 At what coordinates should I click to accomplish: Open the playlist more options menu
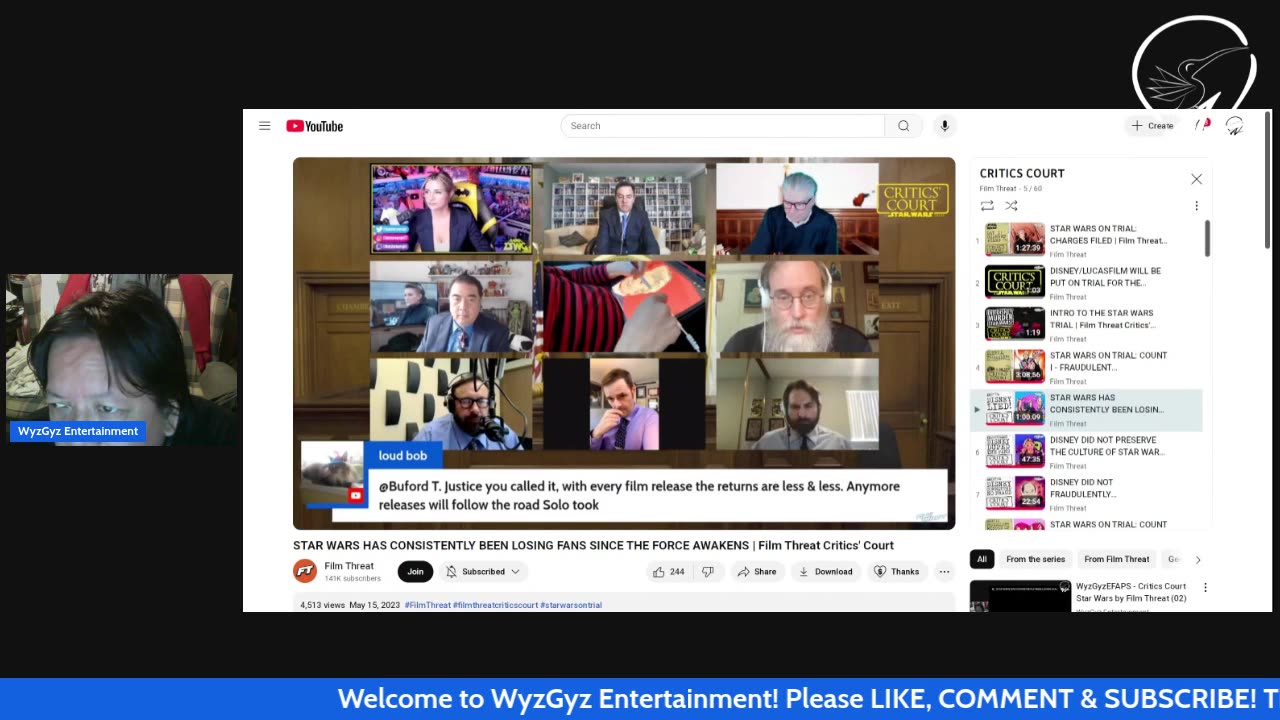tap(1196, 206)
